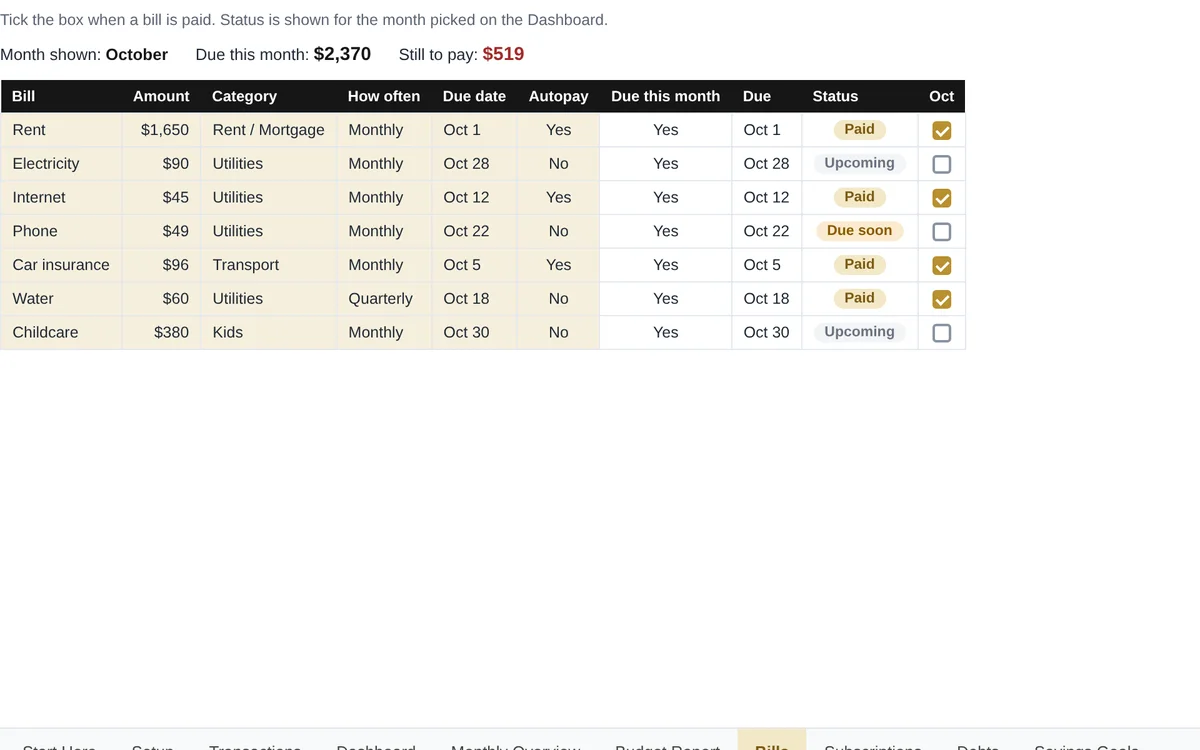This screenshot has width=1200, height=750.
Task: Click the Category column header
Action: [269, 96]
